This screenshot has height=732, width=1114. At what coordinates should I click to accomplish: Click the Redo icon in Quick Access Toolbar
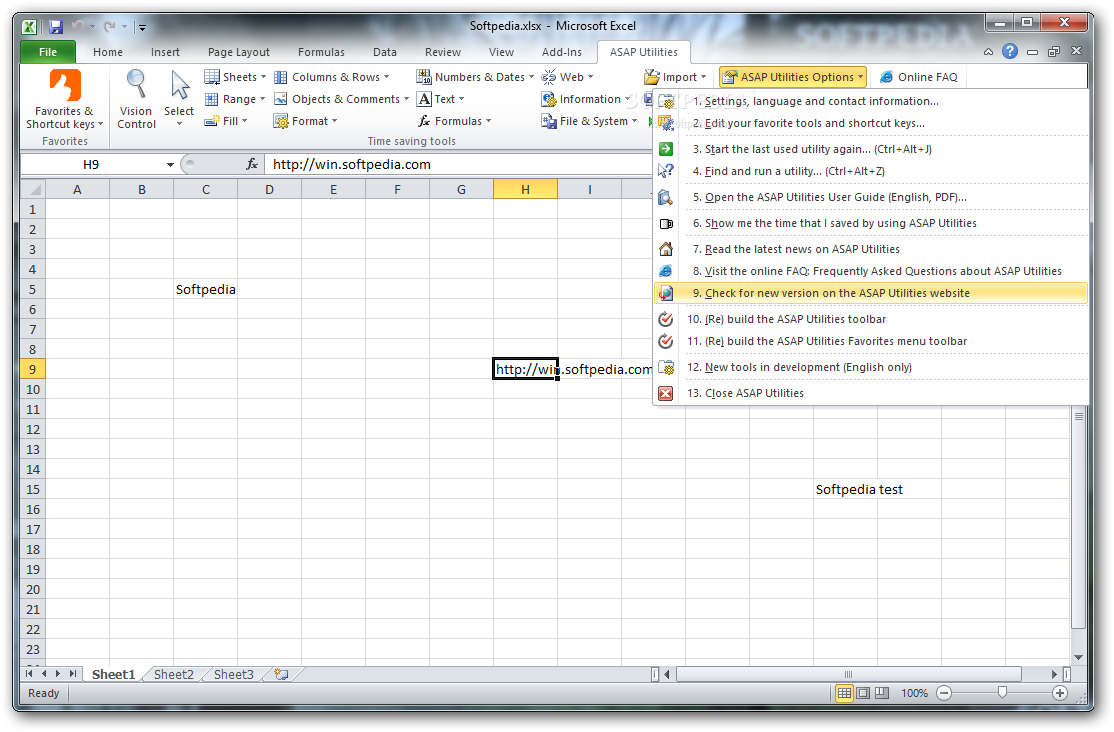tap(109, 26)
